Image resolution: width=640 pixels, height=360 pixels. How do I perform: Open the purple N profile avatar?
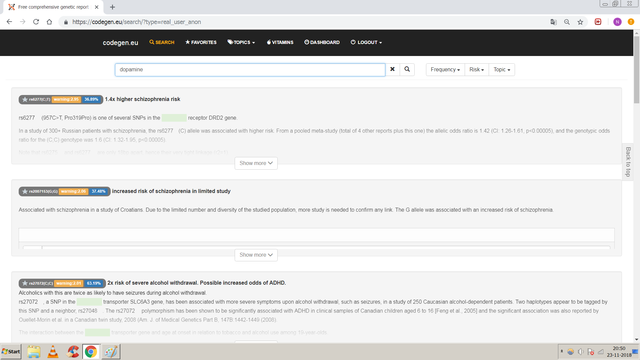[x=617, y=22]
